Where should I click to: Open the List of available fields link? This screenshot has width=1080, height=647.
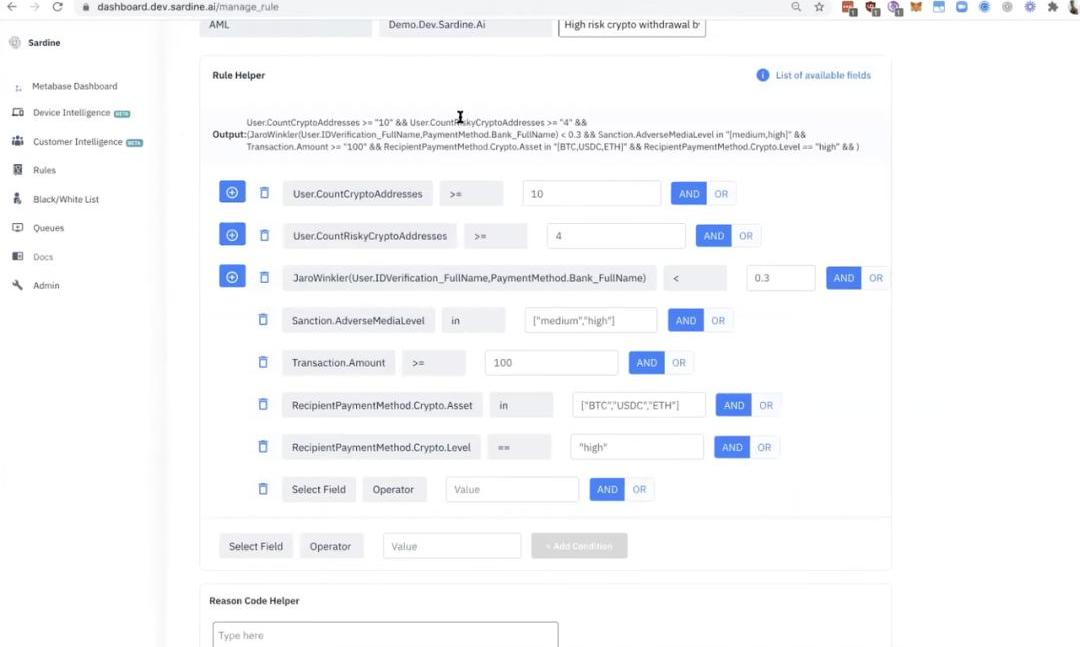(823, 75)
